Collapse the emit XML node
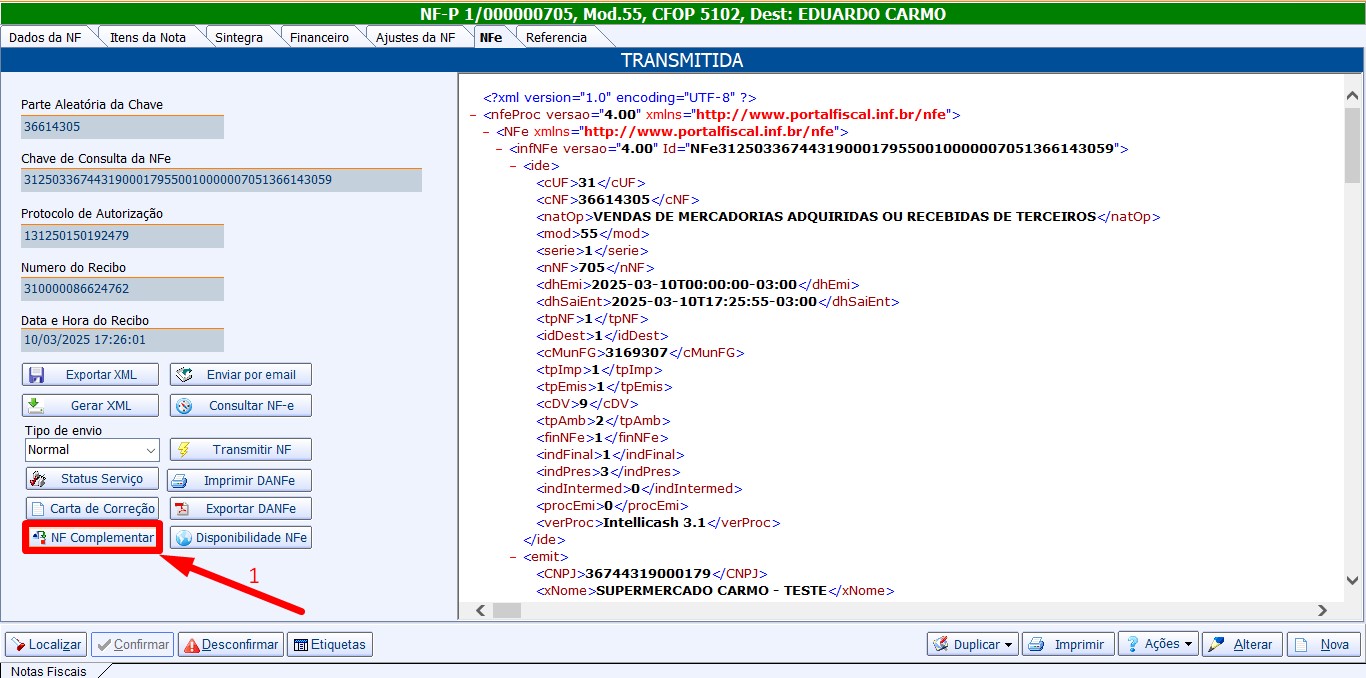 [x=514, y=557]
